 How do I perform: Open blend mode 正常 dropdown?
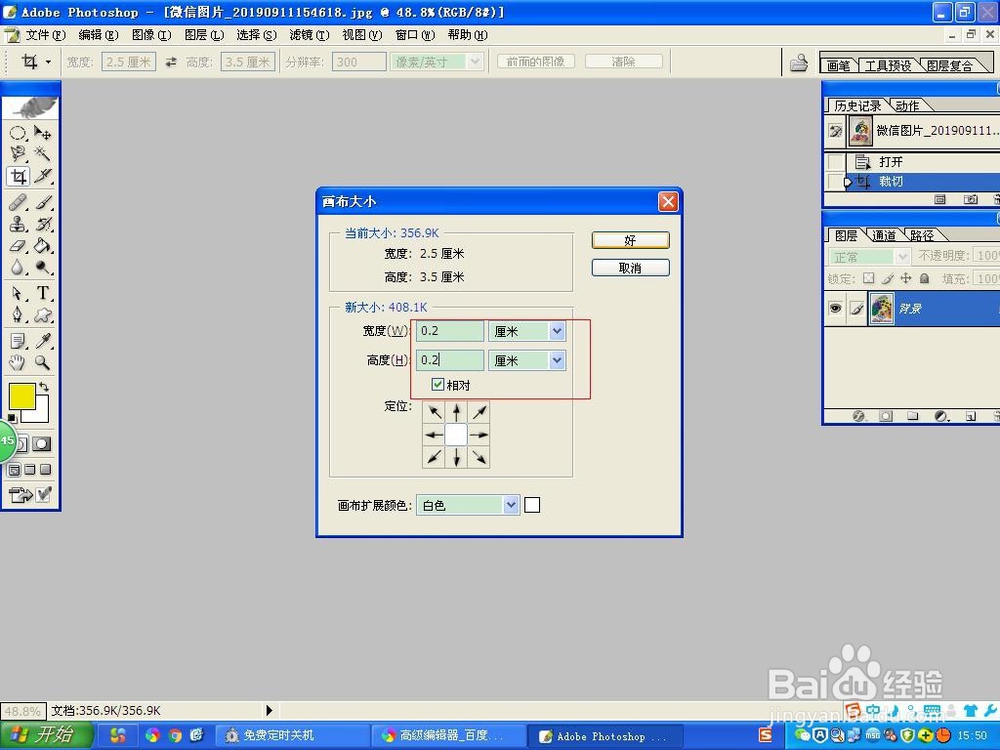[902, 256]
